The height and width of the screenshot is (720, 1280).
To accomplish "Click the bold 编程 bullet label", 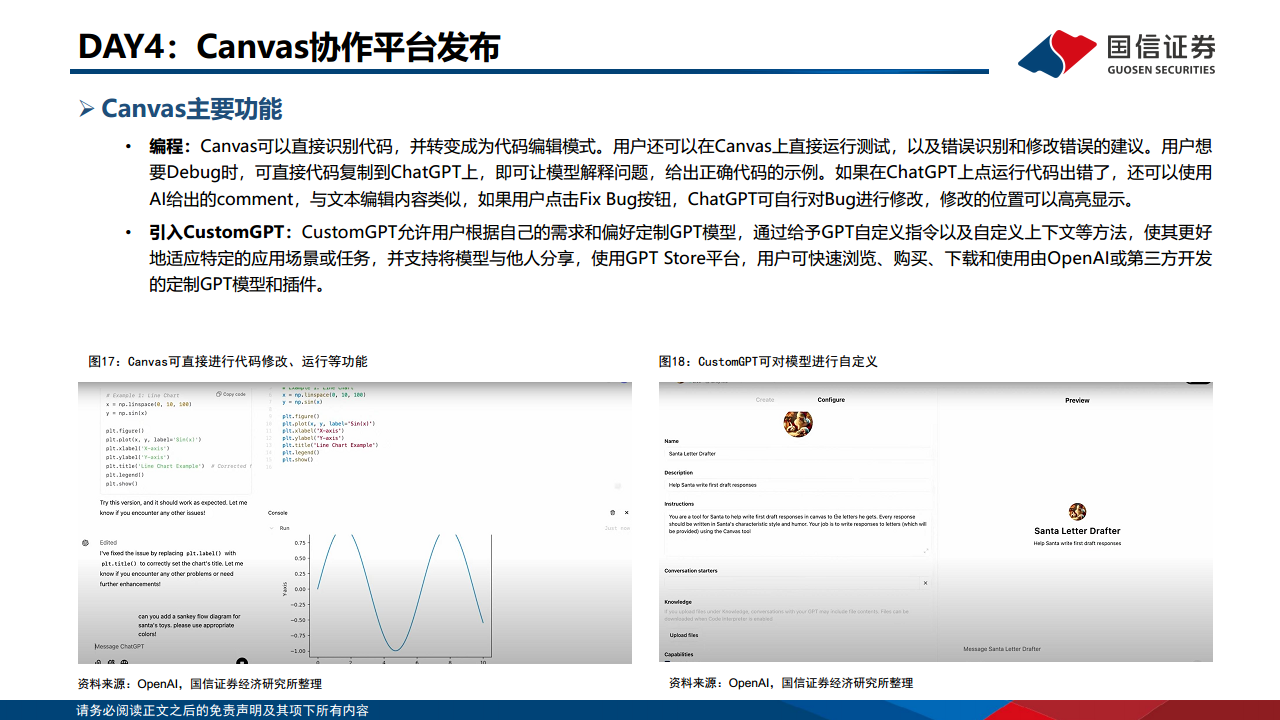I will [167, 147].
